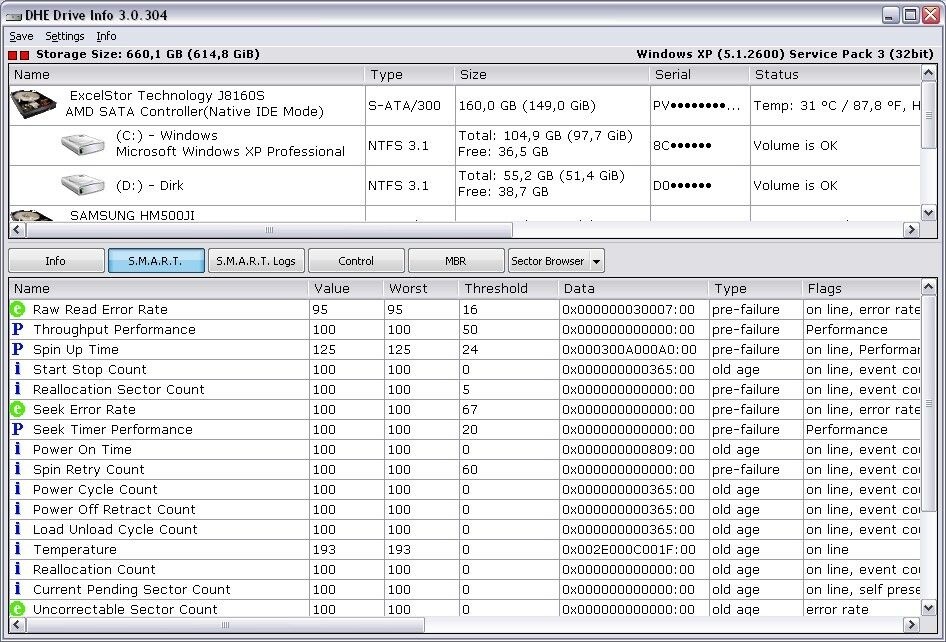Open the Info tab button
The height and width of the screenshot is (642, 946).
pyautogui.click(x=56, y=261)
